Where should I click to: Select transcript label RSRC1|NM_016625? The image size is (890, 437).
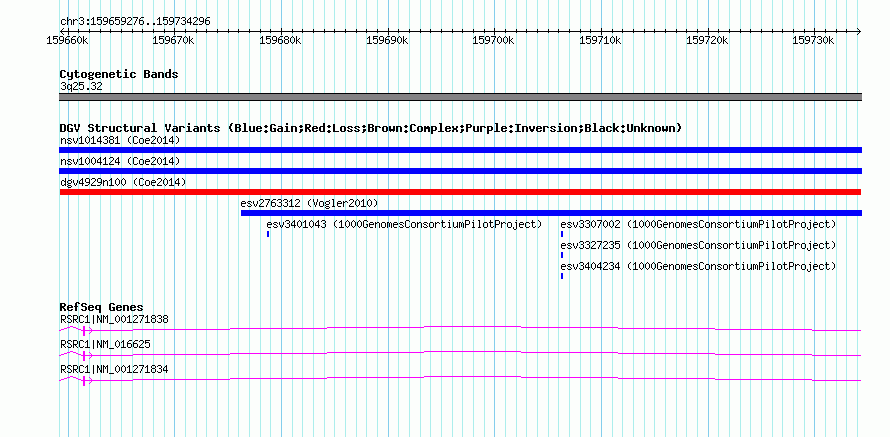tap(106, 344)
